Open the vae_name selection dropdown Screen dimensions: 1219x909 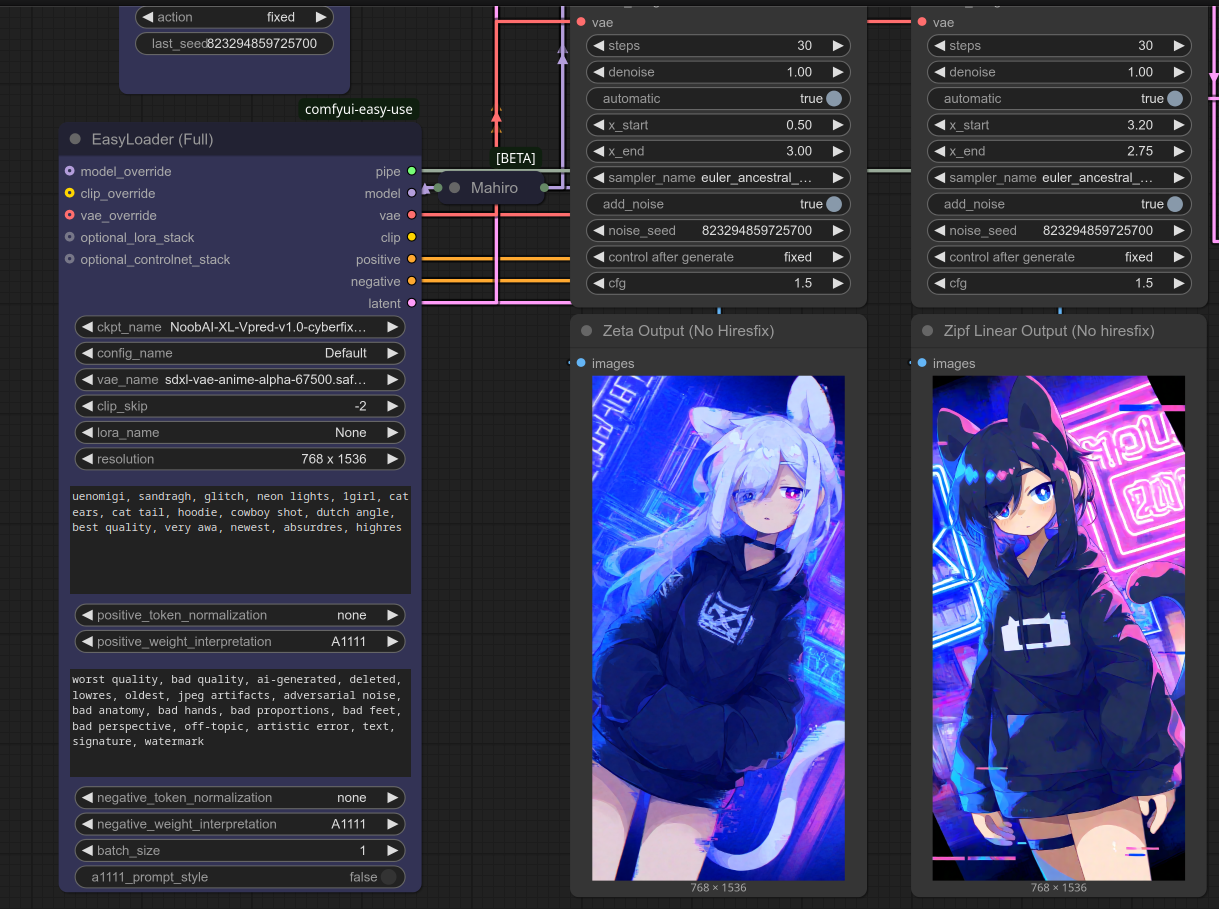240,380
